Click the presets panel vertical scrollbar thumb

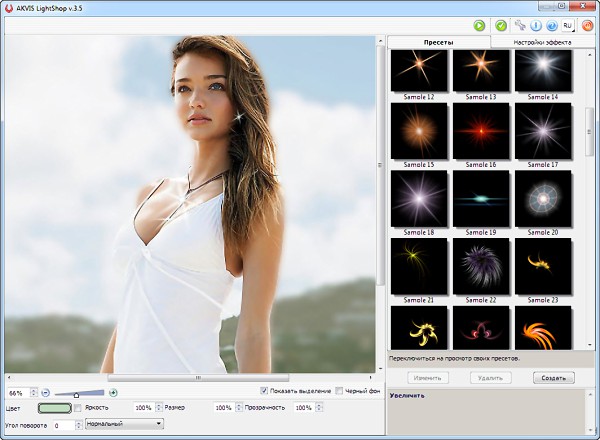[x=589, y=132]
